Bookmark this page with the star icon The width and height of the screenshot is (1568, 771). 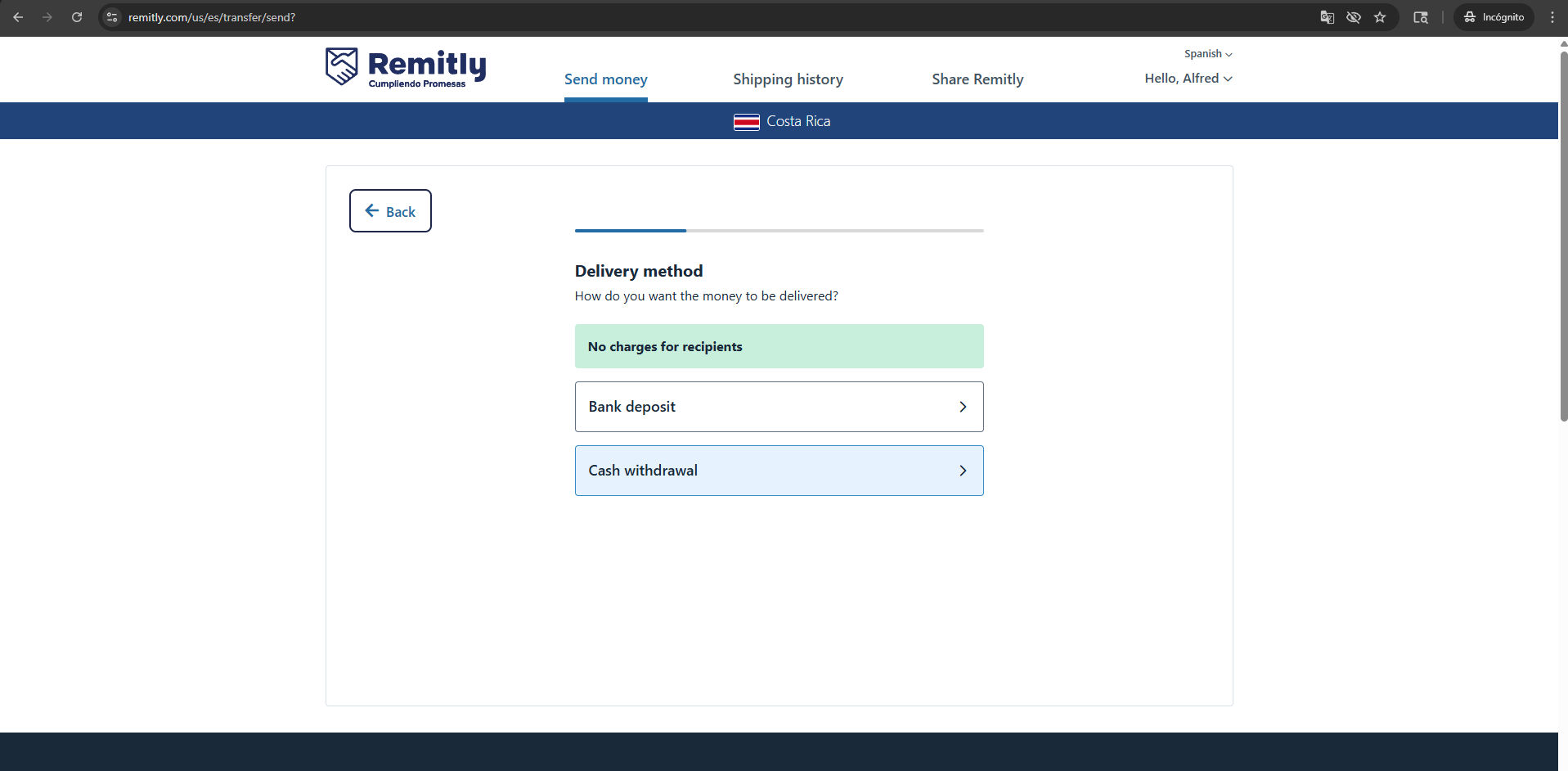click(x=1380, y=17)
